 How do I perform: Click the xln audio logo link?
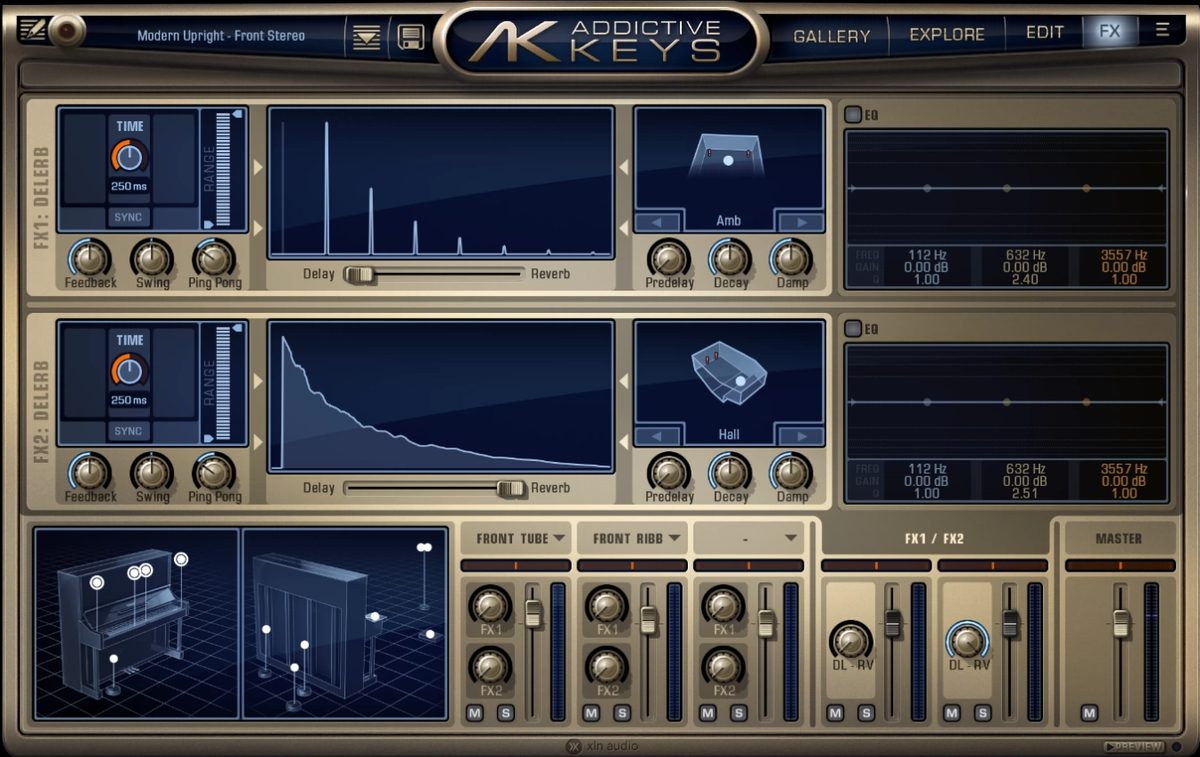601,746
